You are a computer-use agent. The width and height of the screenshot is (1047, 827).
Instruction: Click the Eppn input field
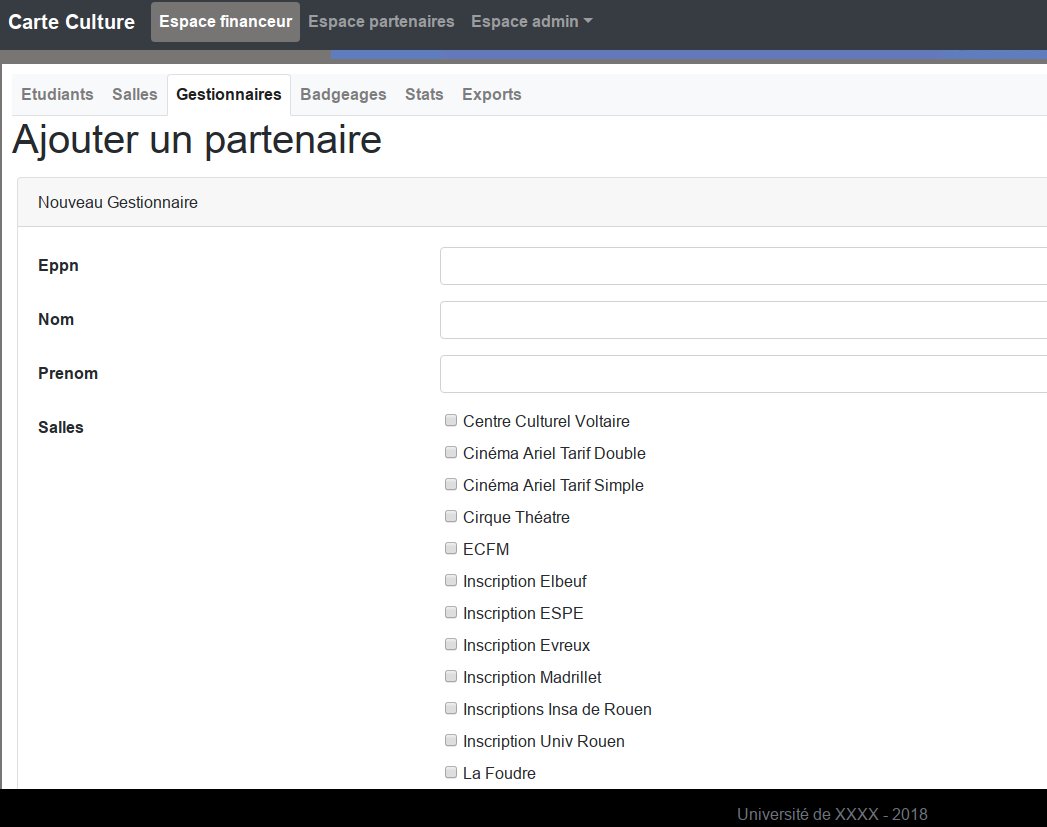tap(743, 266)
